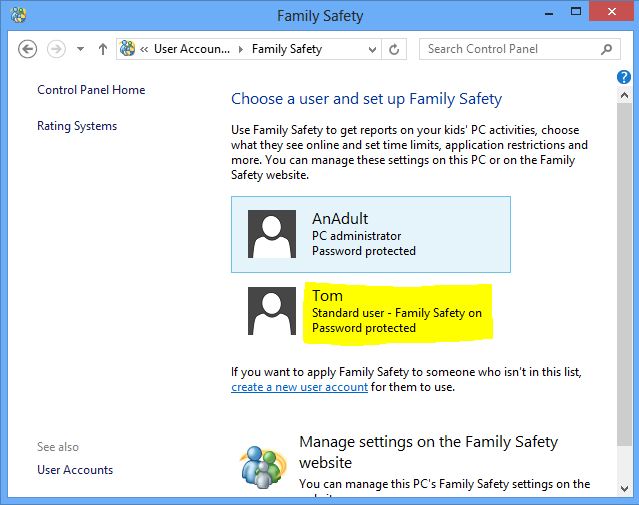Click the Family Safety icon in address bar
Image resolution: width=639 pixels, height=505 pixels.
127,49
